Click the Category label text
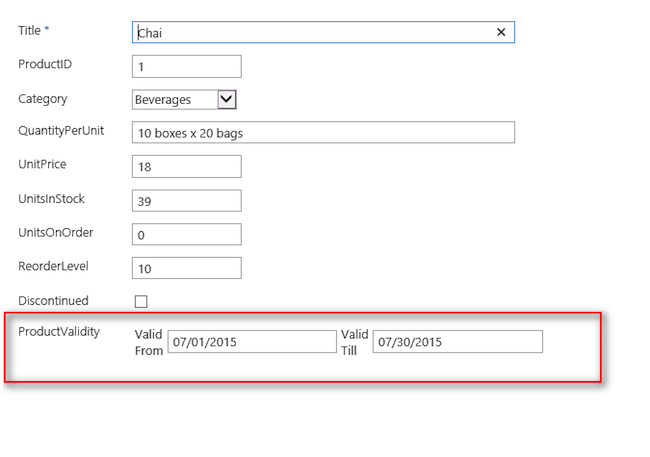 click(x=43, y=99)
